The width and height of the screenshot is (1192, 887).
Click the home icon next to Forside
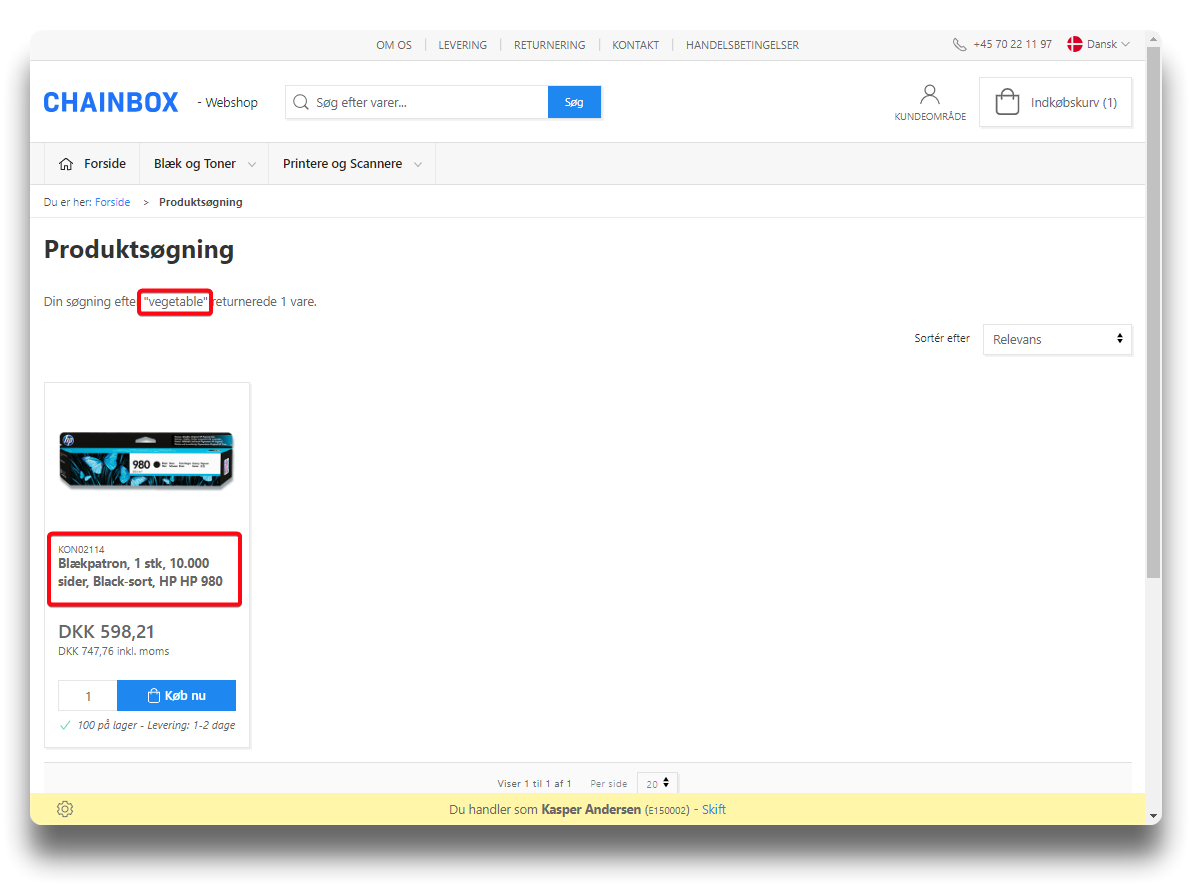[x=67, y=164]
